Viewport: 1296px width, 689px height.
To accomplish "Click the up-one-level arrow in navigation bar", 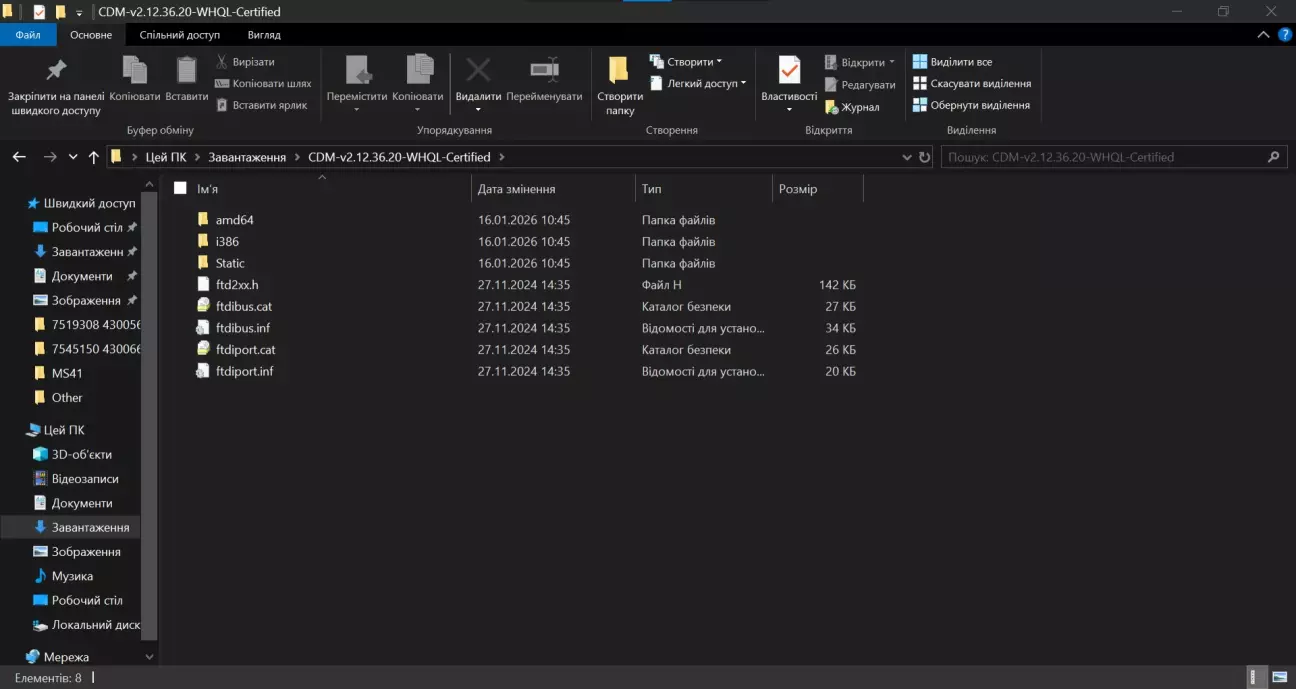I will click(94, 157).
